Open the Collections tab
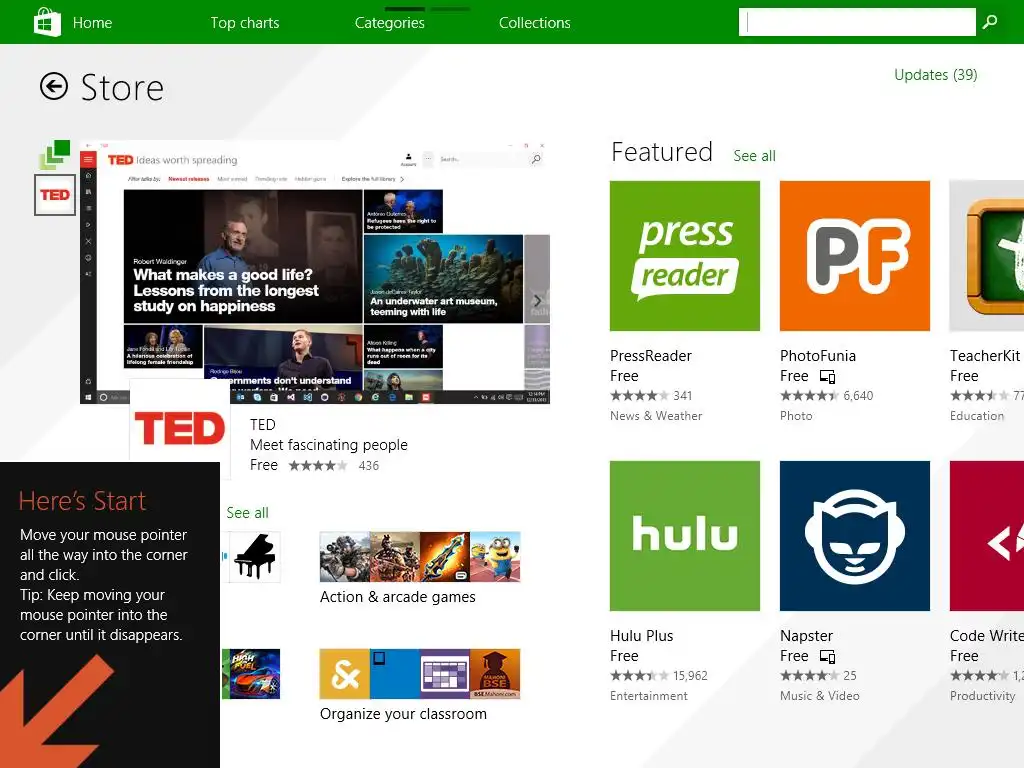 pos(534,23)
